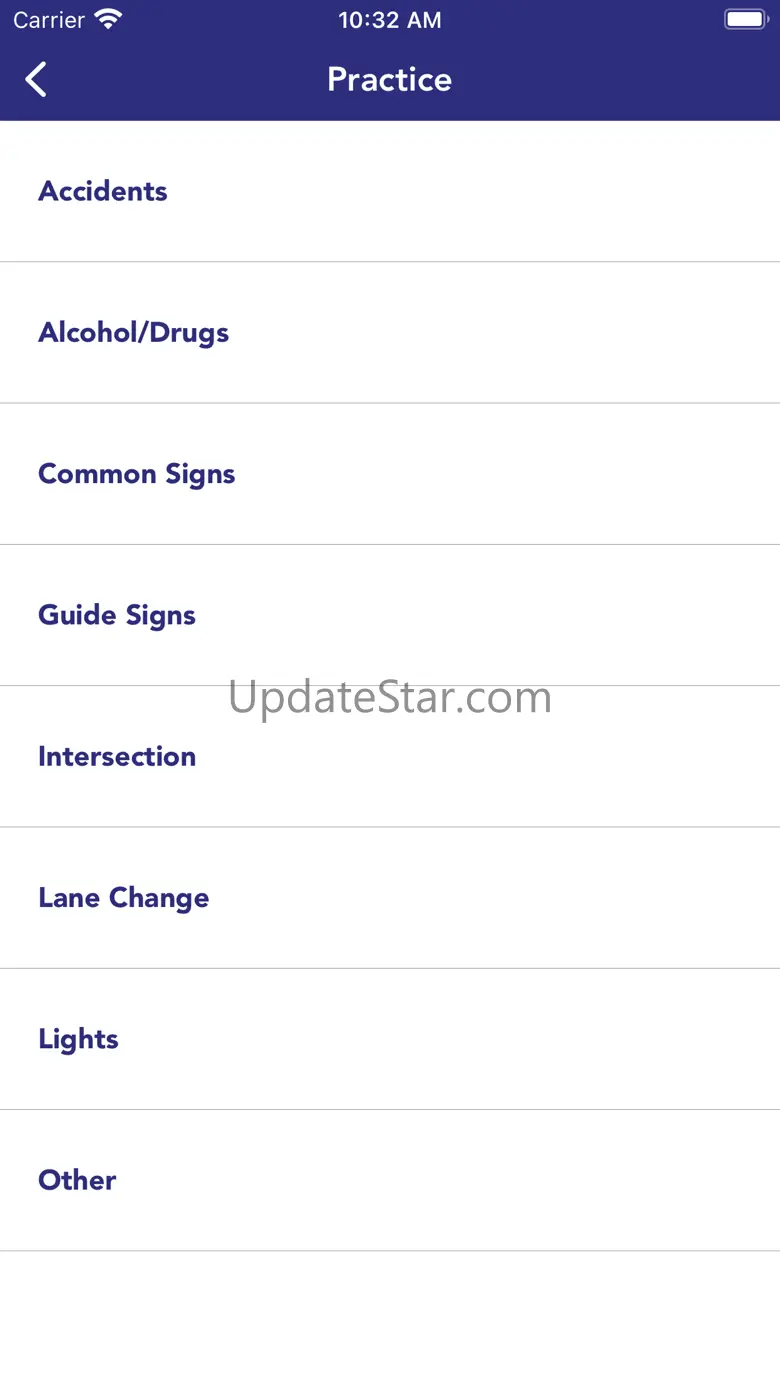The width and height of the screenshot is (780, 1387).
Task: Choose the Guide Signs category
Action: tap(117, 615)
